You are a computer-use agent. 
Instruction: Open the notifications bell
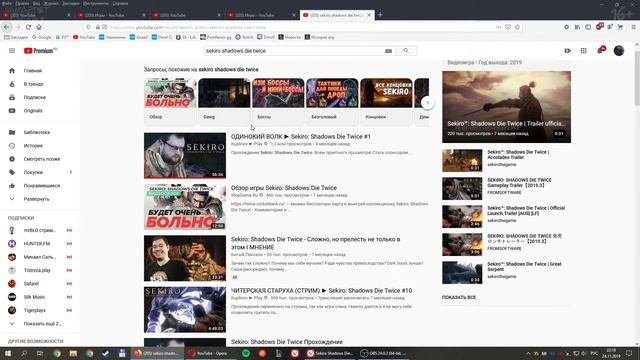[600, 51]
